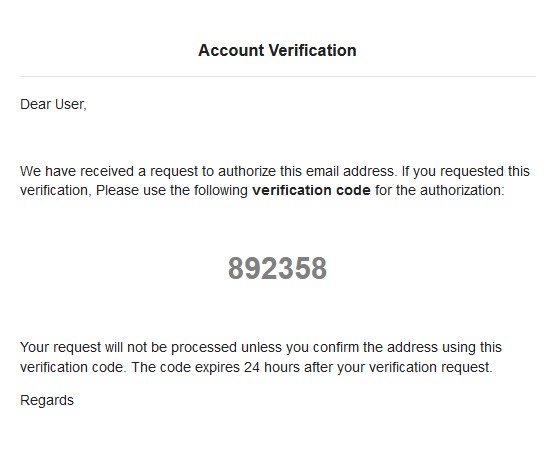Click the word "confirm" in last paragraph

click(x=336, y=347)
